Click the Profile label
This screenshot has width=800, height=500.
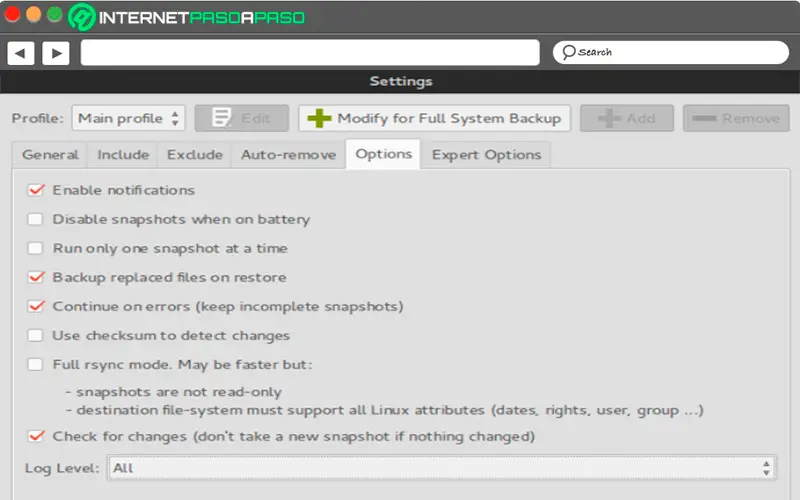[x=37, y=118]
